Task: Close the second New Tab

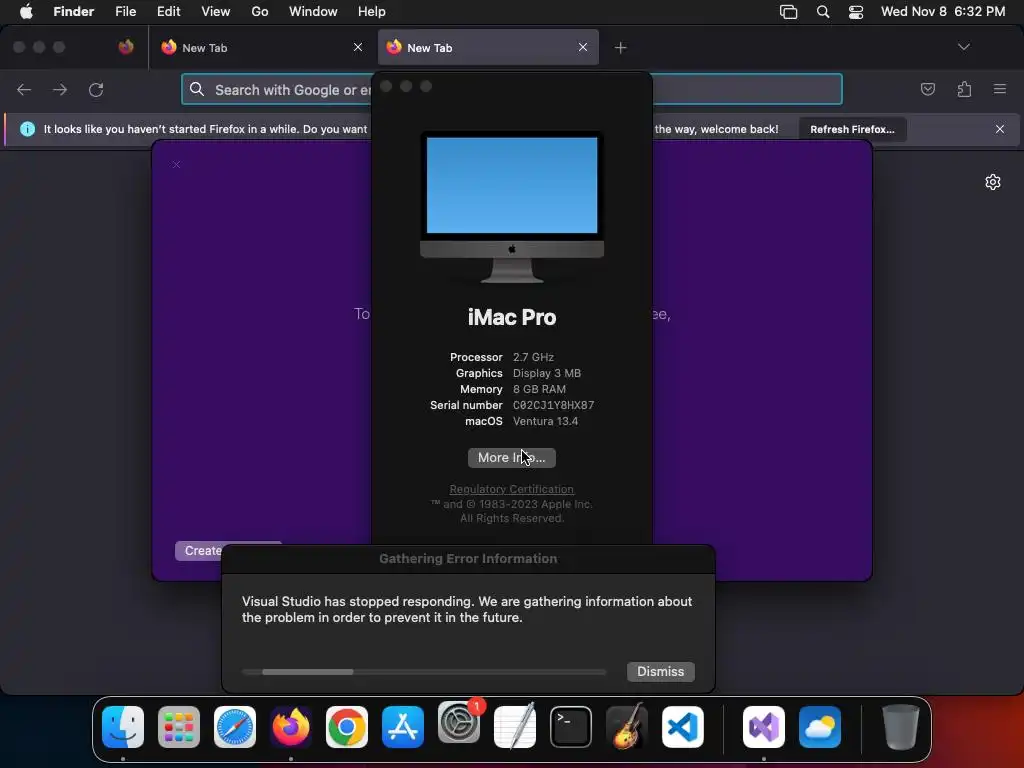Action: coord(583,47)
